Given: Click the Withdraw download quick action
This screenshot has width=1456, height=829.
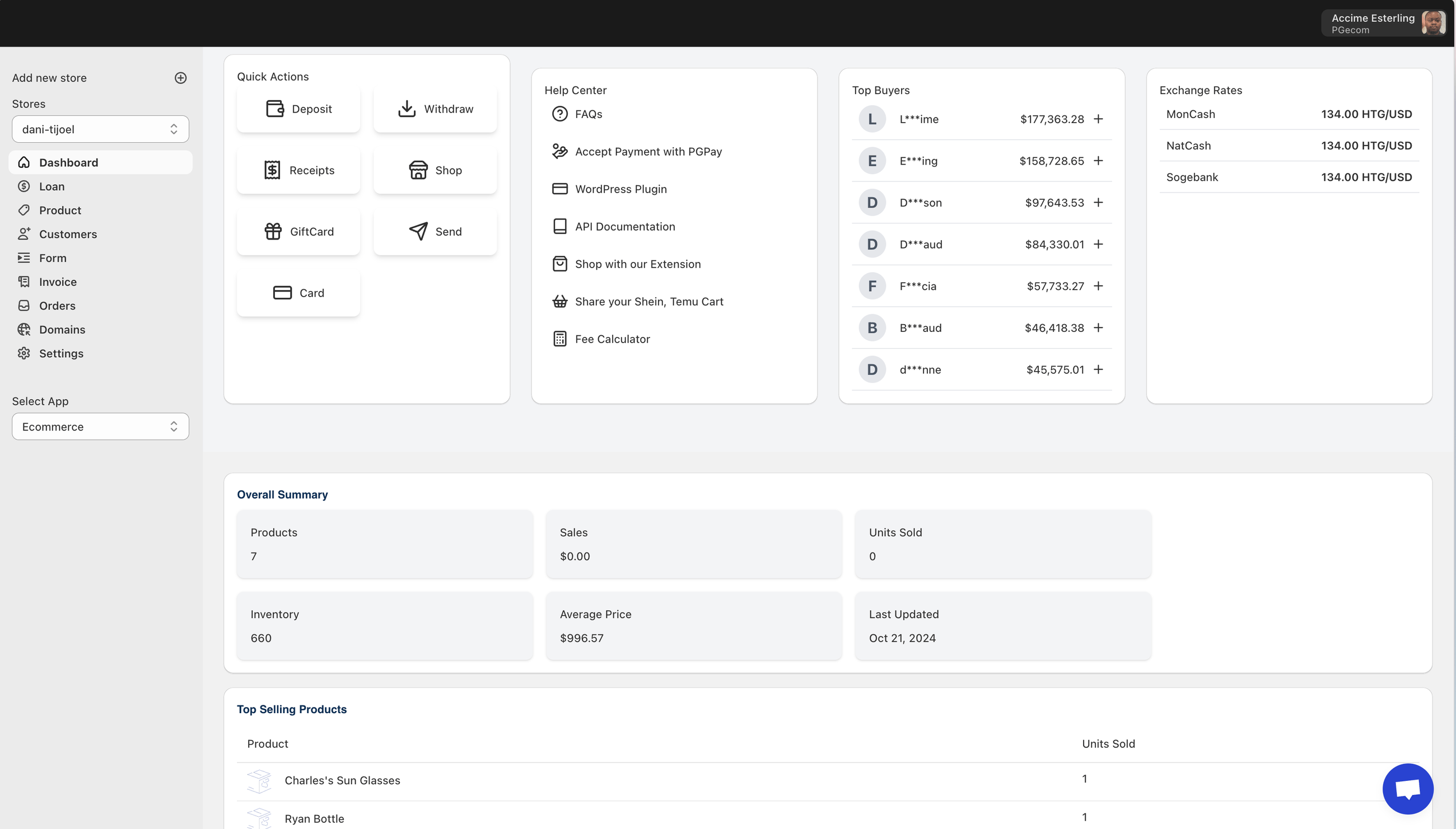Looking at the screenshot, I should (435, 109).
